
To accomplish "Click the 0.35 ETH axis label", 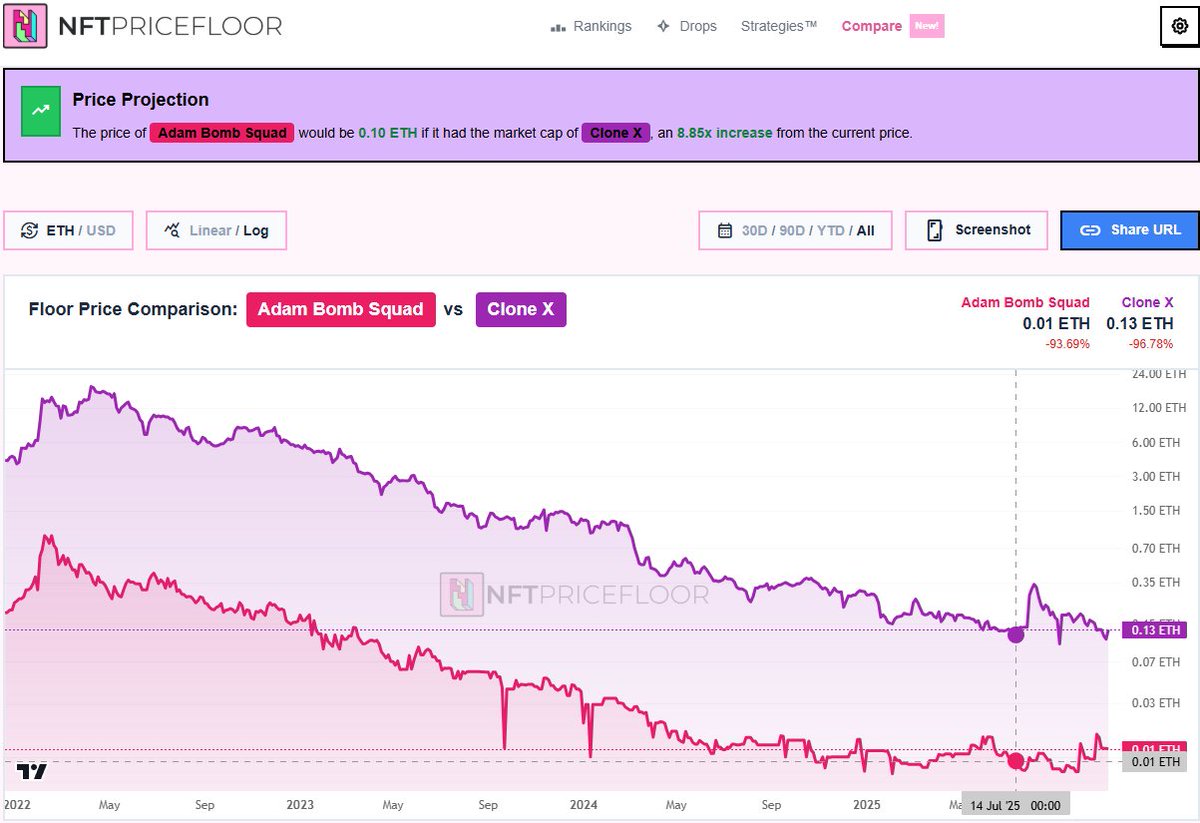I will (x=1156, y=583).
